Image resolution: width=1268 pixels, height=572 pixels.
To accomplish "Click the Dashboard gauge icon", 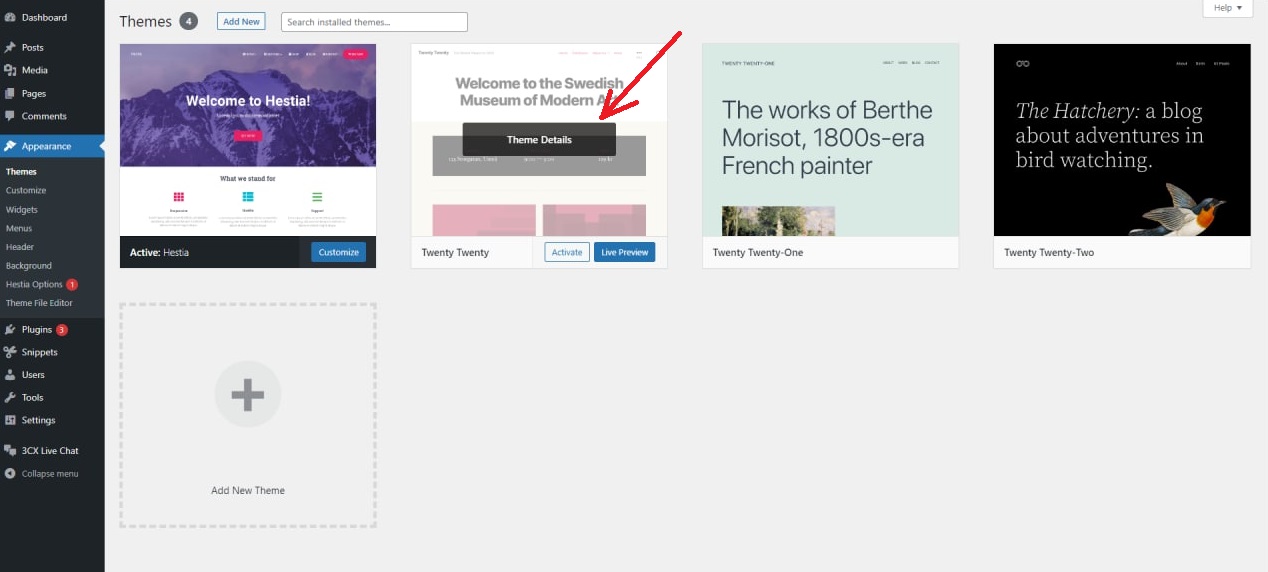I will [10, 17].
